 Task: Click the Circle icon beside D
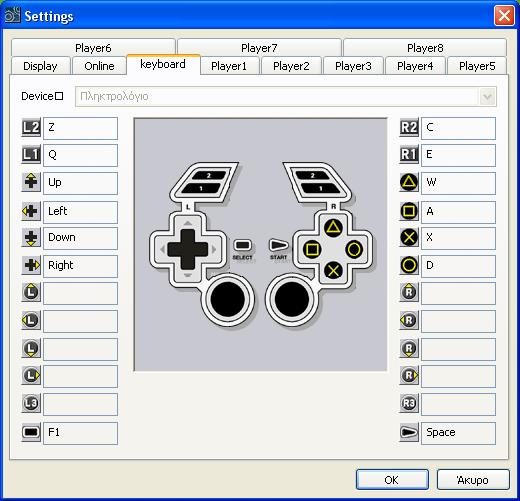point(409,265)
